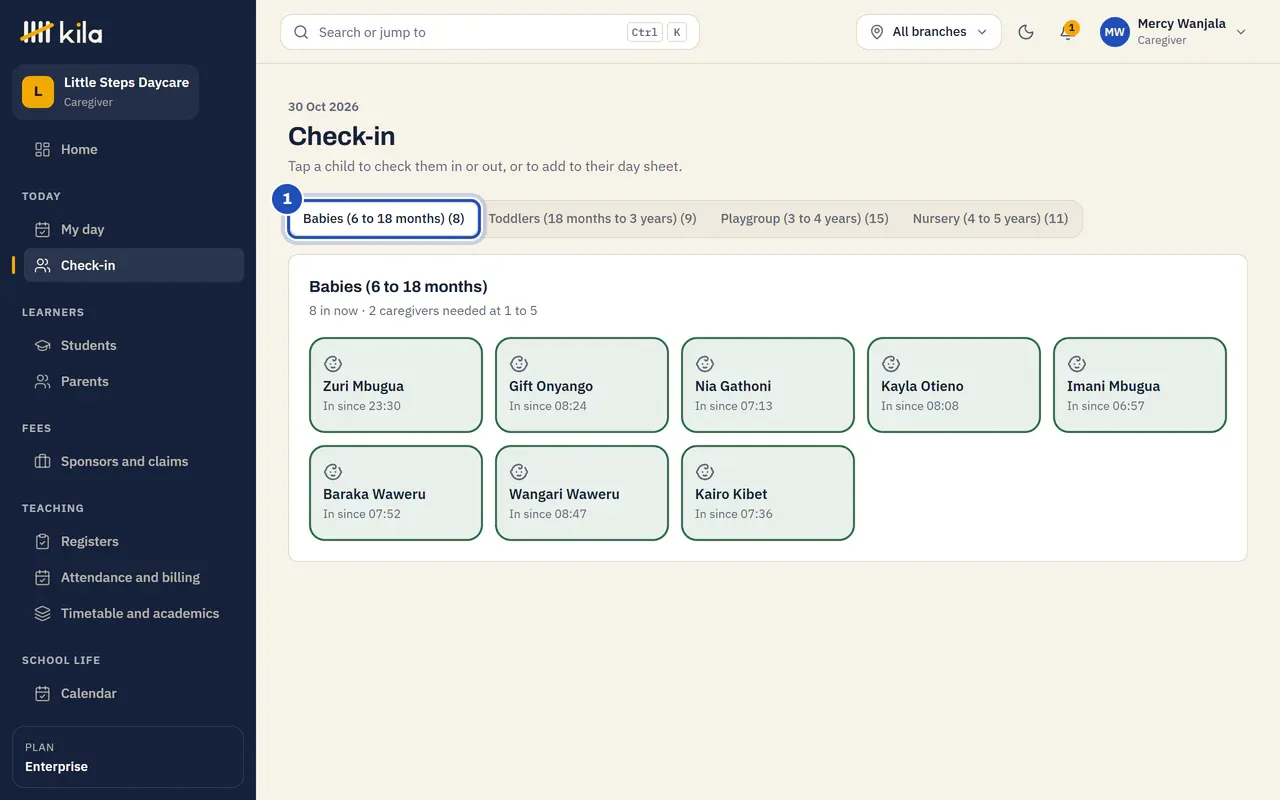Click the School life Calendar icon
This screenshot has height=800, width=1280.
[42, 693]
